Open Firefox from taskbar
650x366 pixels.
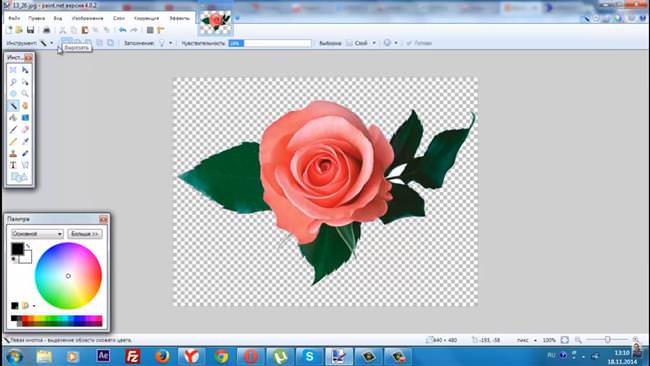[162, 356]
